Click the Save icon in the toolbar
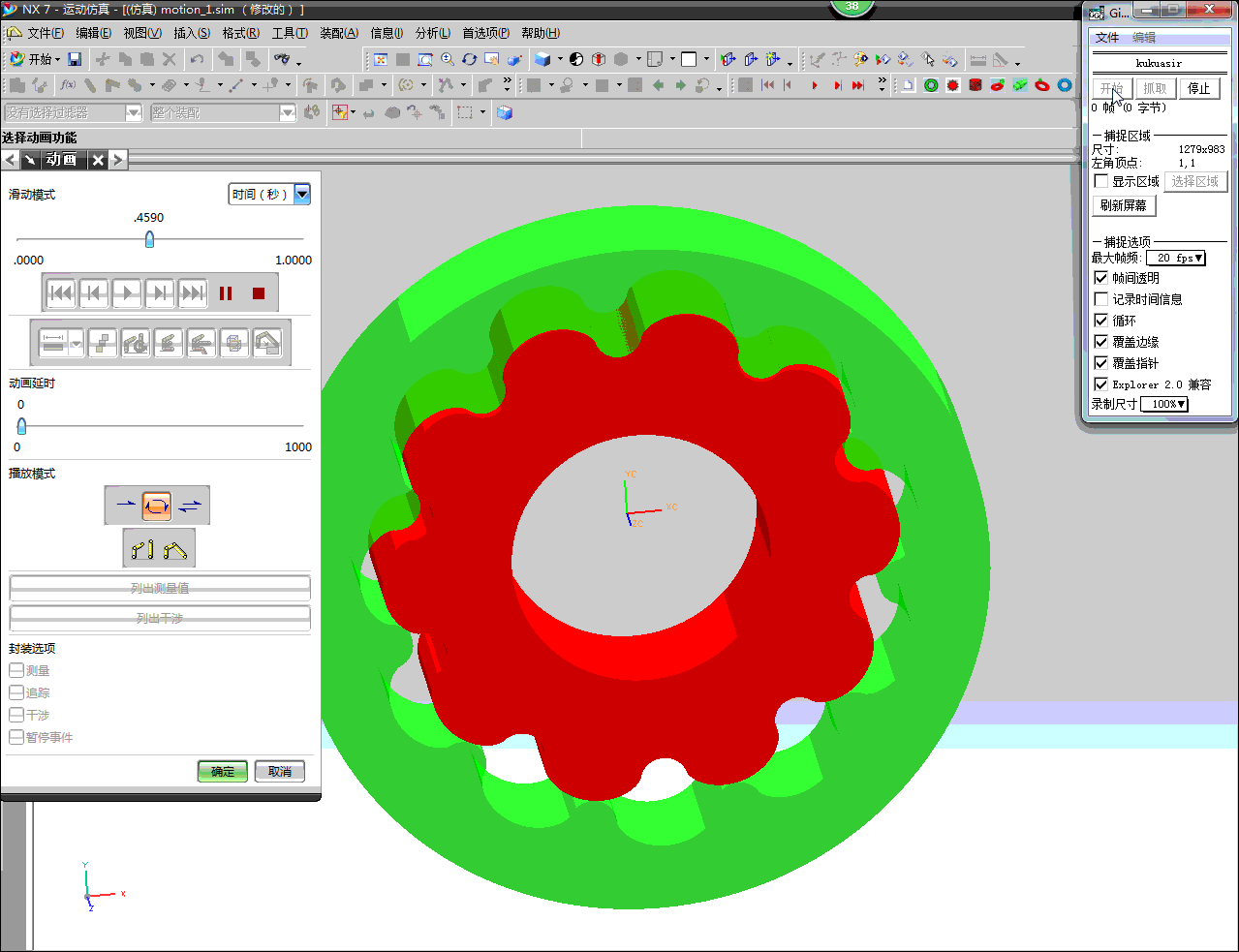Screen dimensions: 1239x952 pos(75,59)
